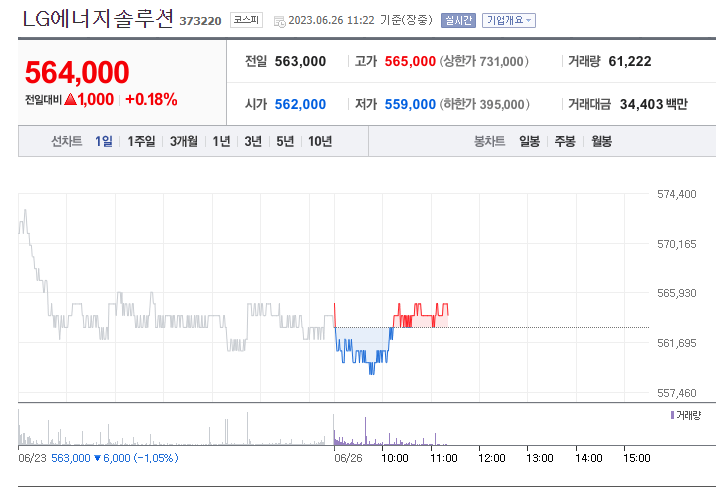
Task: Switch to the 월봉 candlestick chart
Action: (601, 141)
